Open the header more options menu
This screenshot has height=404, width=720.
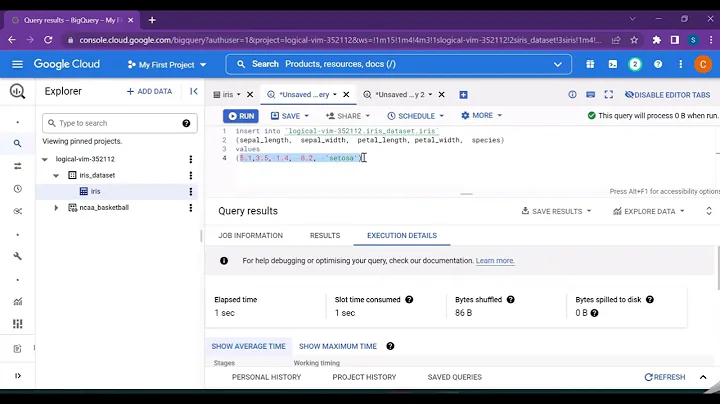tap(681, 64)
